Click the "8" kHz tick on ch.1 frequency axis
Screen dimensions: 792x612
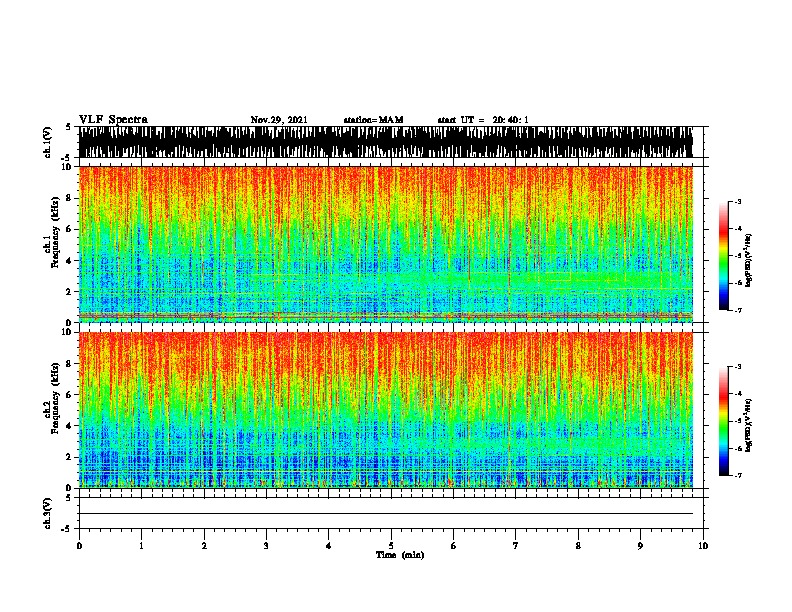click(x=70, y=198)
